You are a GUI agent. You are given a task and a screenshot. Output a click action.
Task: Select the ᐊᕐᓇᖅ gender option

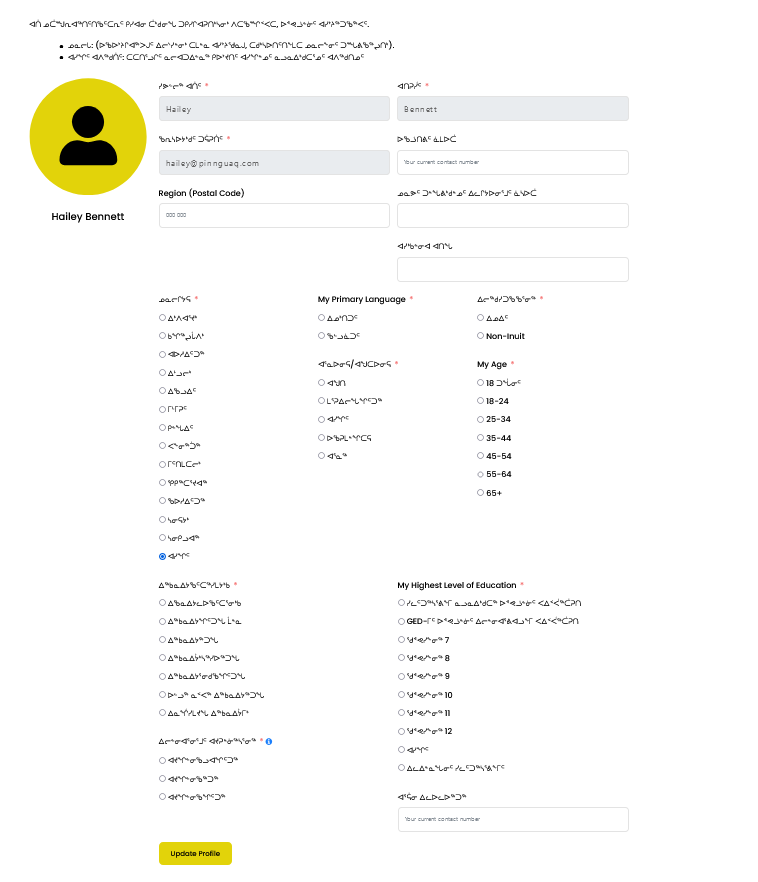pyautogui.click(x=322, y=456)
